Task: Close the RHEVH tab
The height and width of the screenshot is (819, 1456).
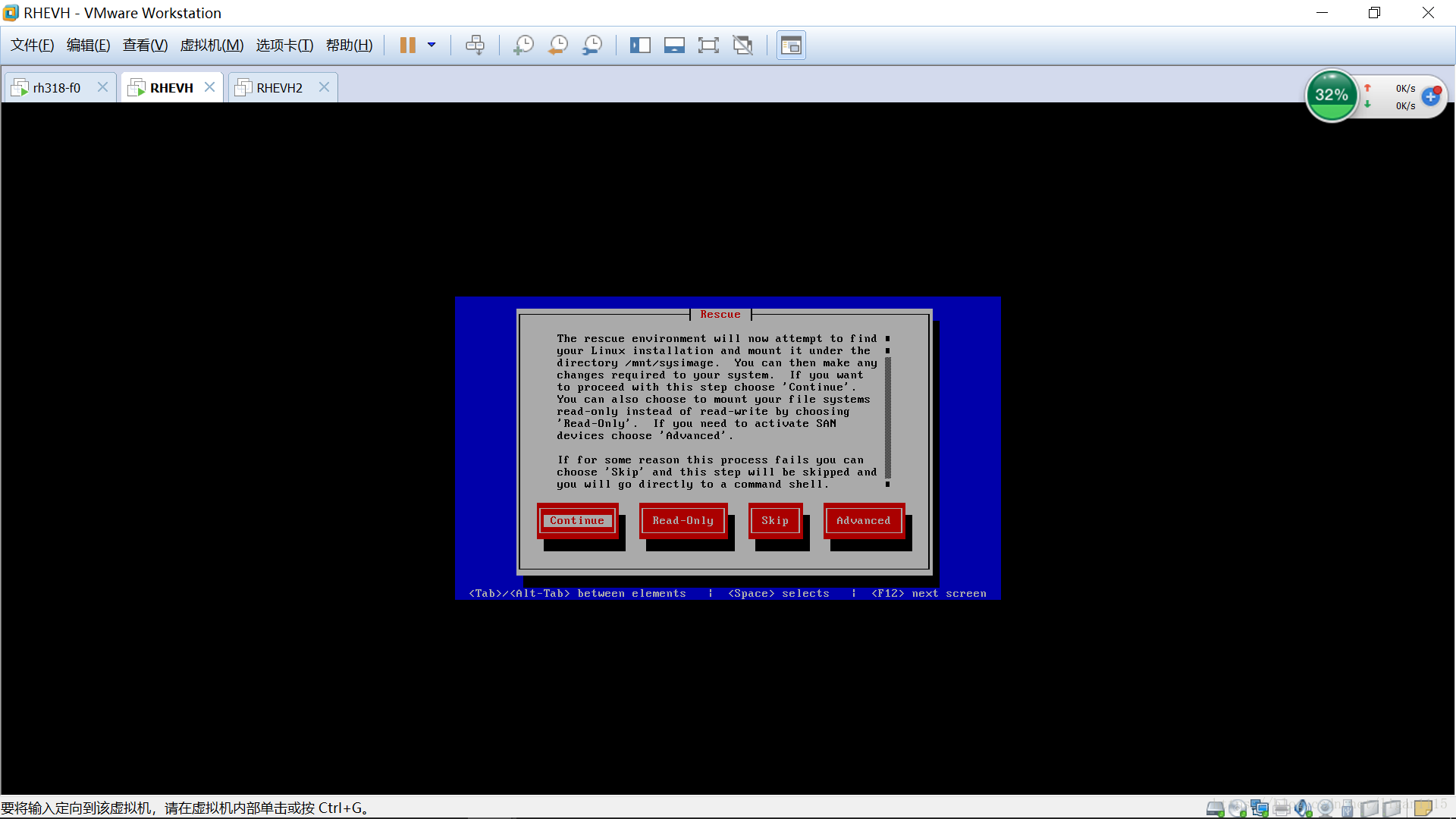Action: click(210, 87)
